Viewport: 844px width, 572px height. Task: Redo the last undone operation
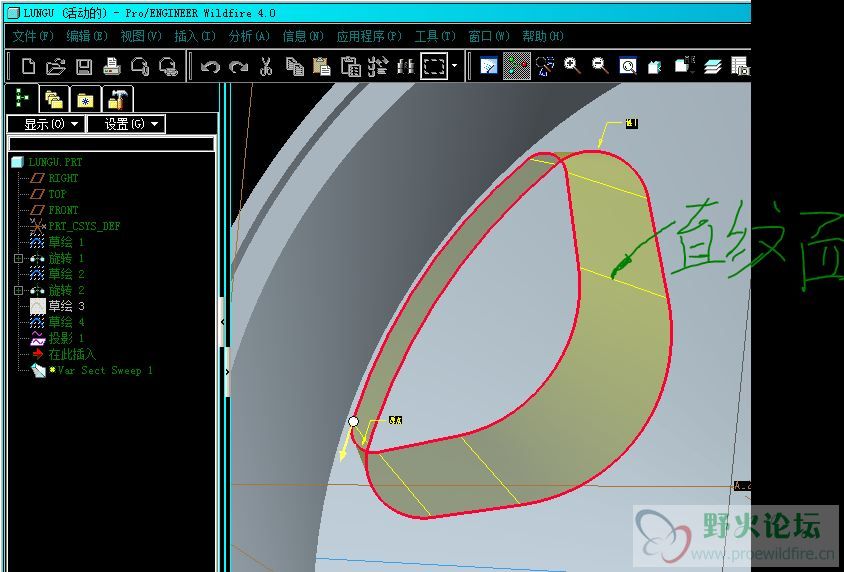pos(238,67)
